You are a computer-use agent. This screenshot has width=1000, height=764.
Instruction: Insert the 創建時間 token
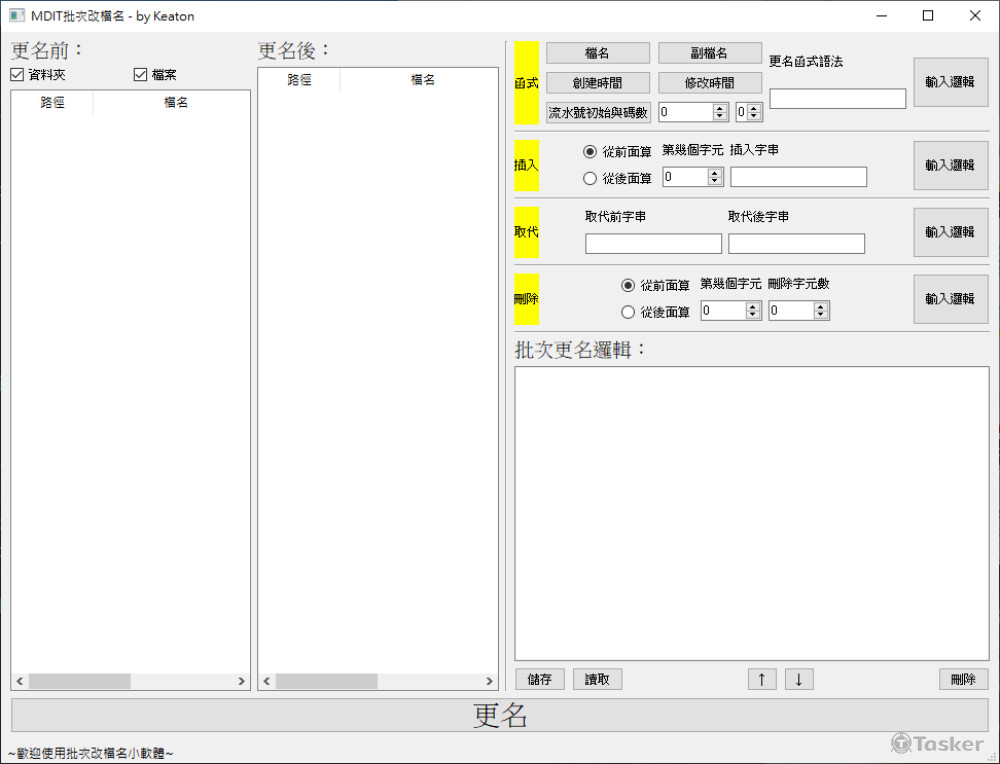(596, 82)
